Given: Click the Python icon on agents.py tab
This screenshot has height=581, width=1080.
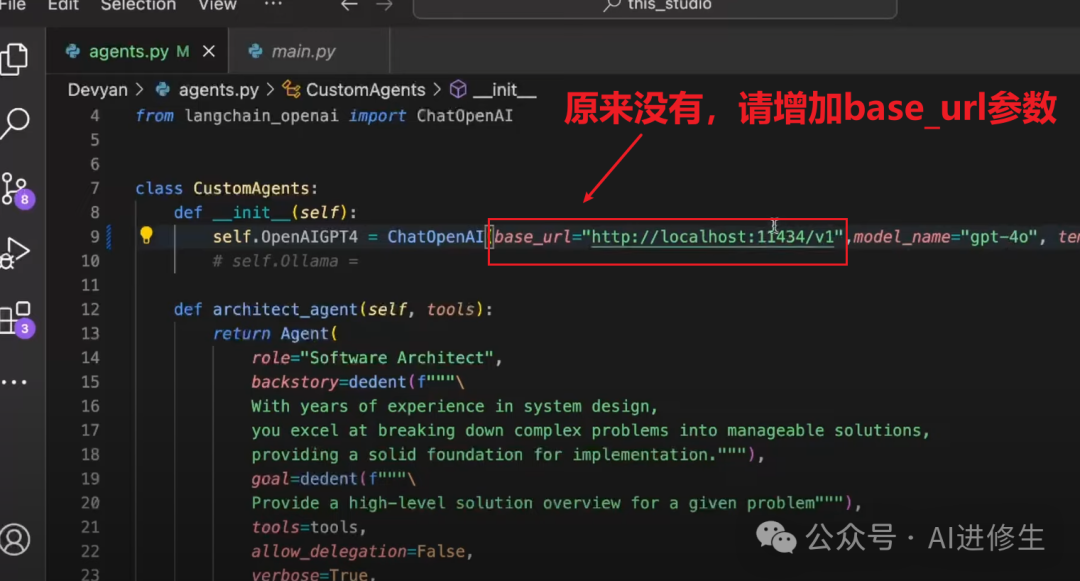Looking at the screenshot, I should (72, 51).
